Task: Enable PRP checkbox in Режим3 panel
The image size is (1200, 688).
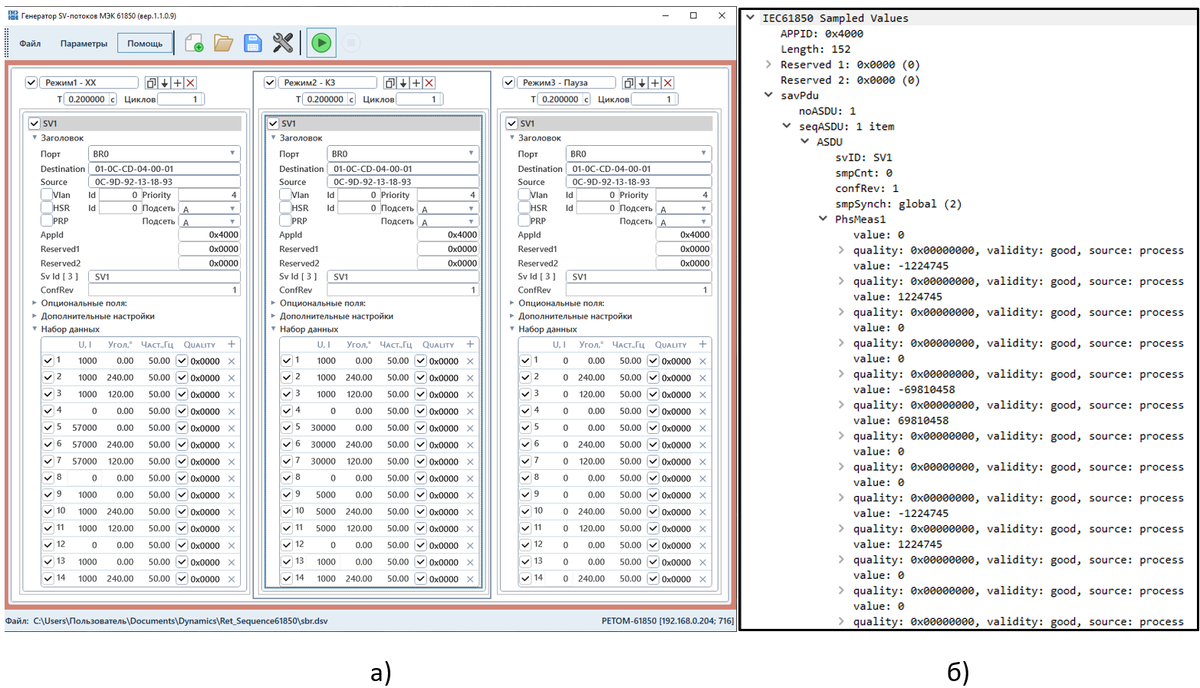Action: click(524, 221)
